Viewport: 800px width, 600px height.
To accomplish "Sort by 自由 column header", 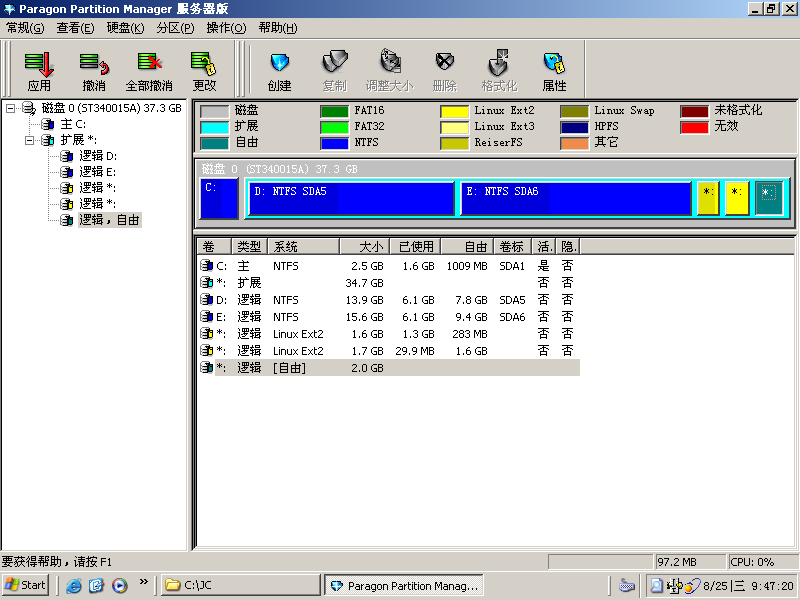I will pyautogui.click(x=467, y=247).
